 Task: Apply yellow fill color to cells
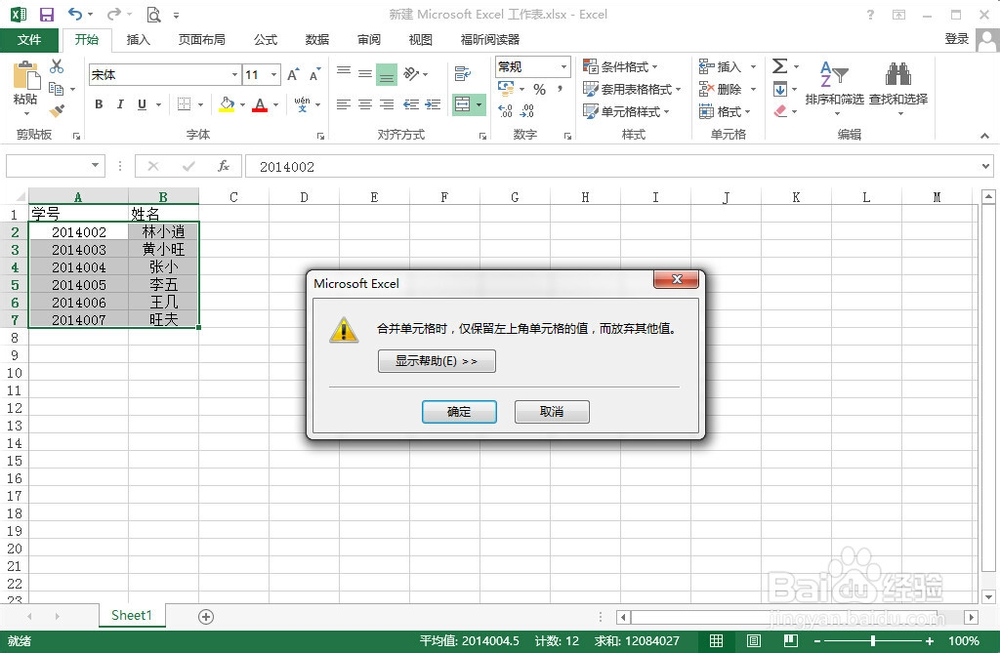(x=226, y=104)
